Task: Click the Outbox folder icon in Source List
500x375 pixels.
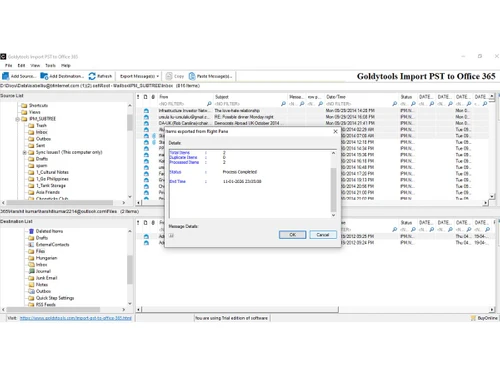Action: [31, 139]
